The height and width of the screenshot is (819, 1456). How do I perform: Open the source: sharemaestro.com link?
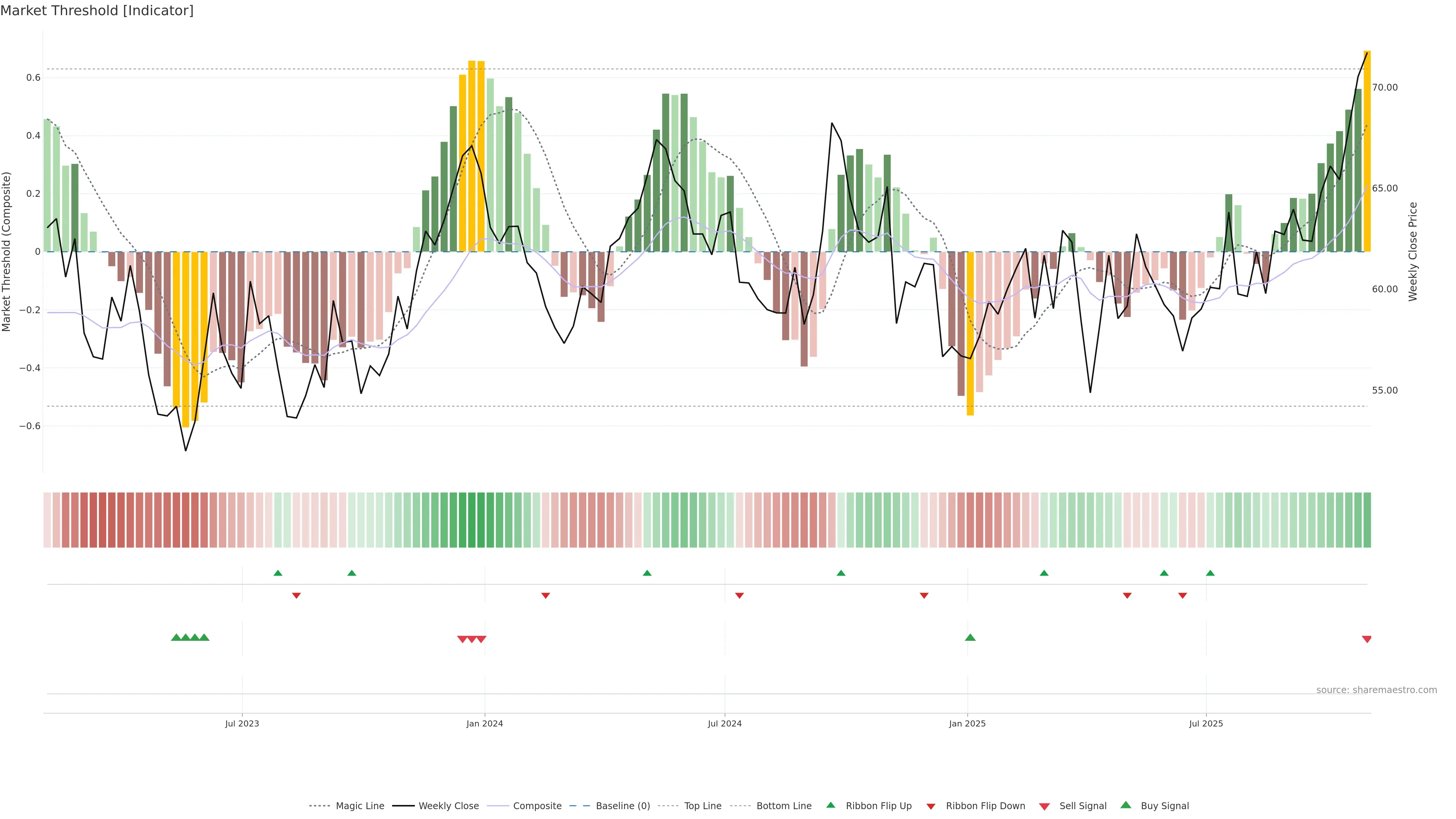[1376, 690]
